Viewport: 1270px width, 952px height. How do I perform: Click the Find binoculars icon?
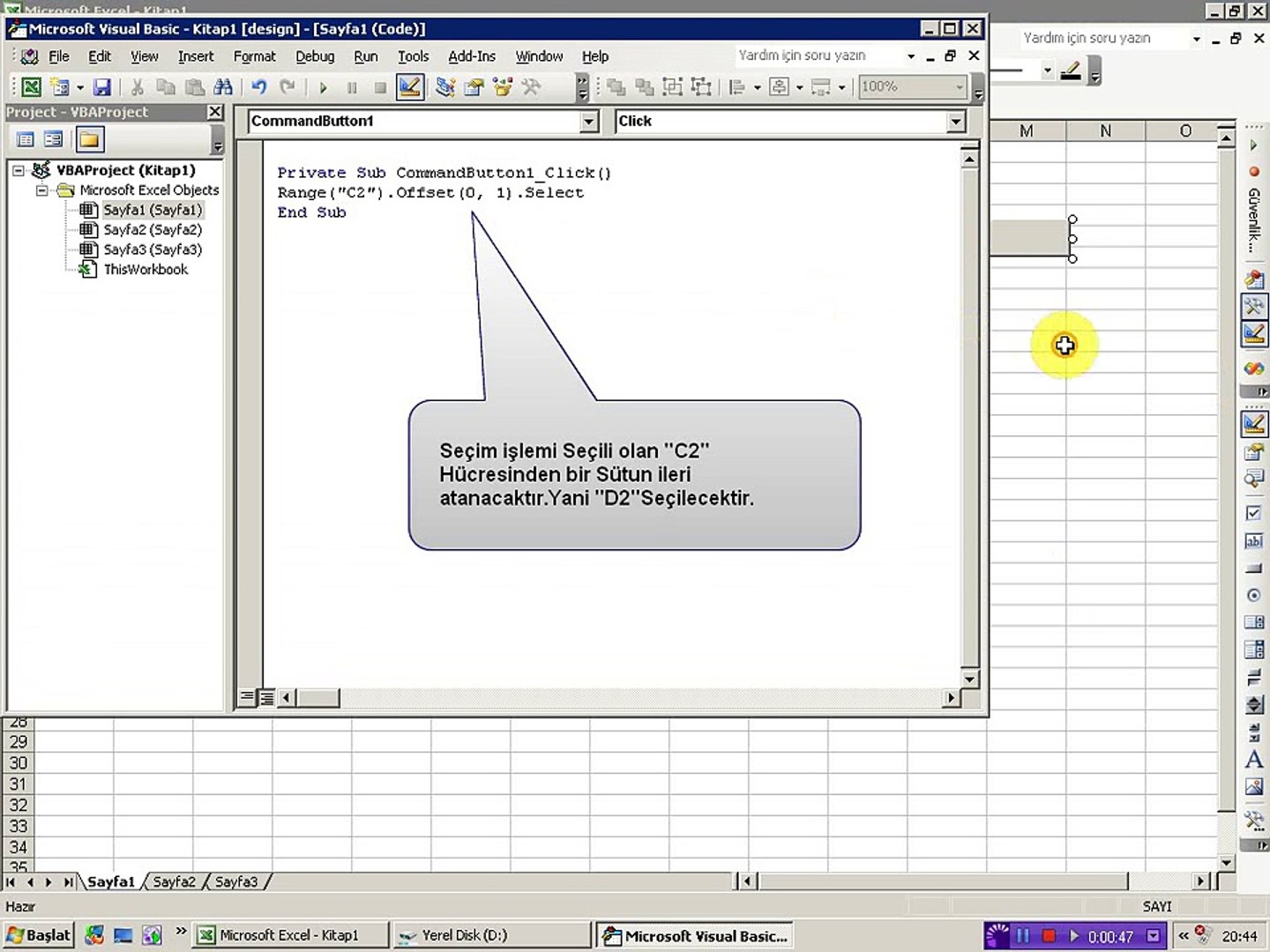coord(223,86)
